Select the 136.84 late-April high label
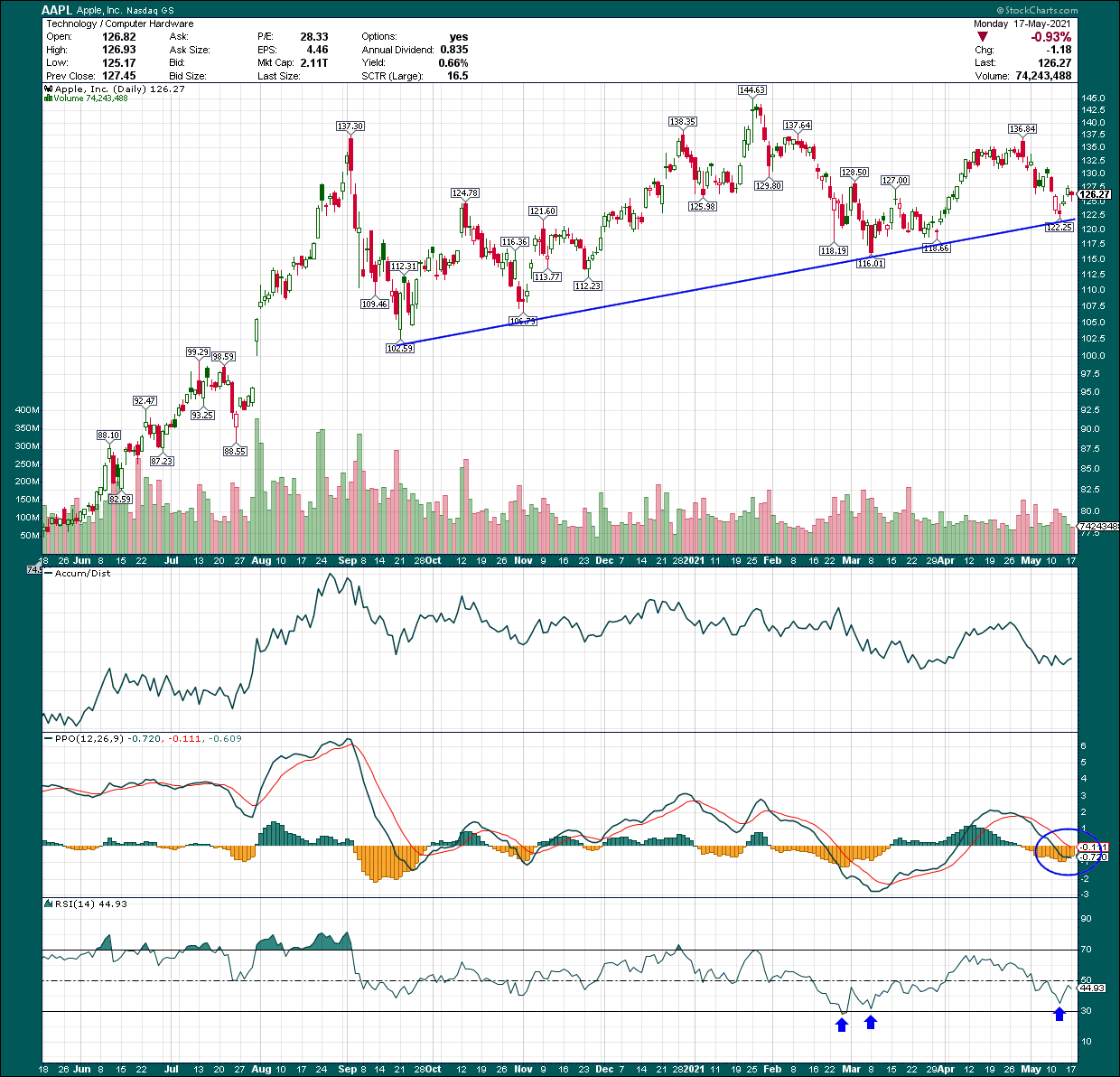The width and height of the screenshot is (1120, 1077). pyautogui.click(x=1023, y=129)
